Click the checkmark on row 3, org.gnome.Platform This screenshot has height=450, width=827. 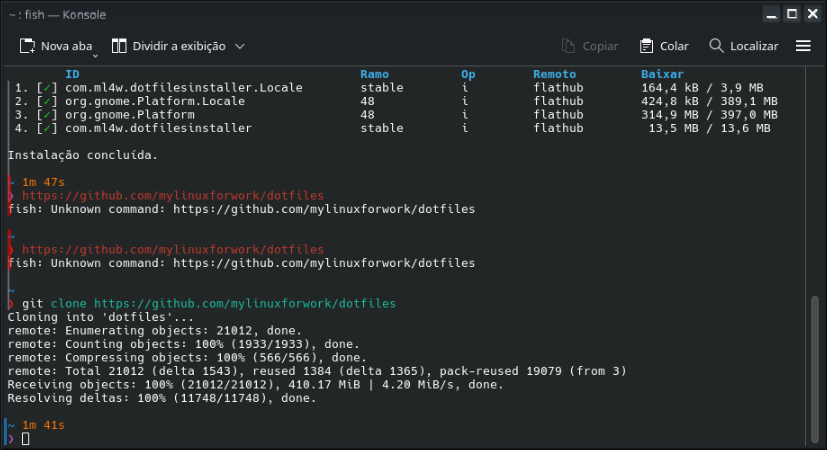[47, 115]
